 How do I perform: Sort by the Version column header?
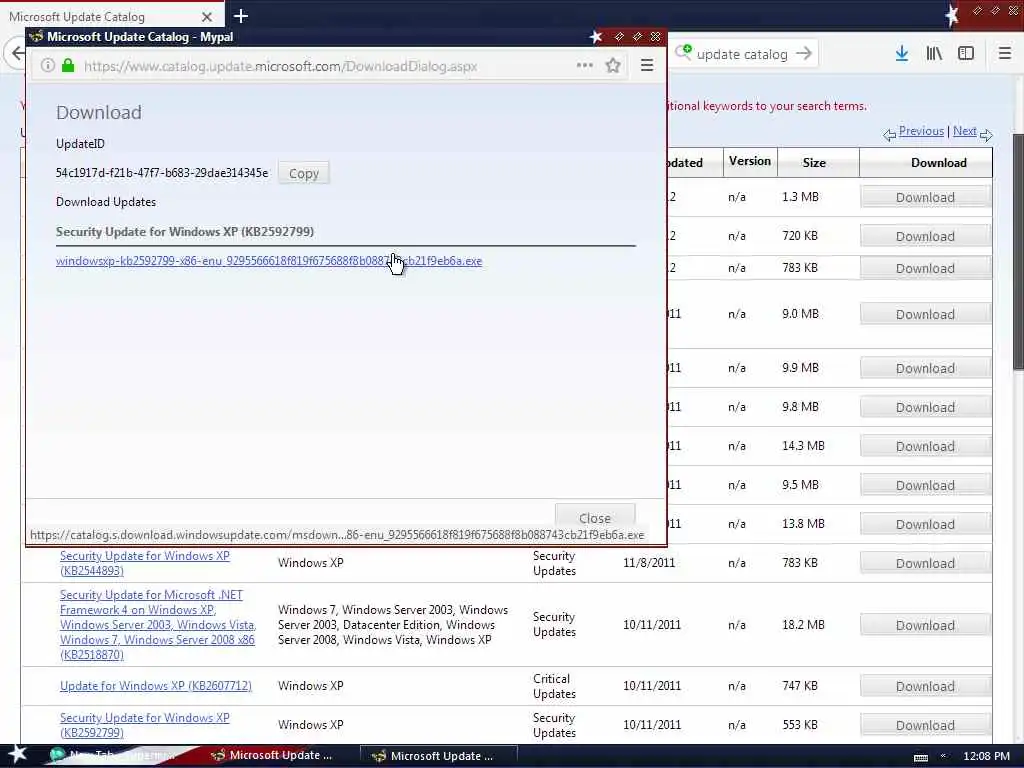click(750, 161)
